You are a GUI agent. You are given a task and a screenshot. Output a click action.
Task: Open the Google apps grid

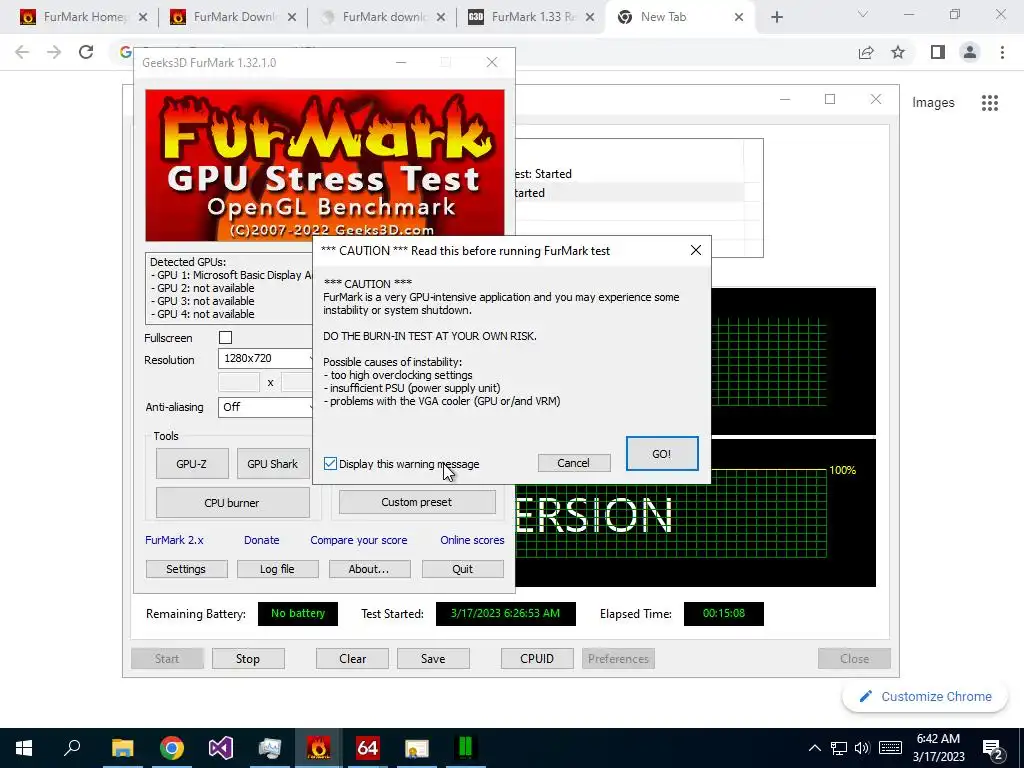tap(990, 103)
